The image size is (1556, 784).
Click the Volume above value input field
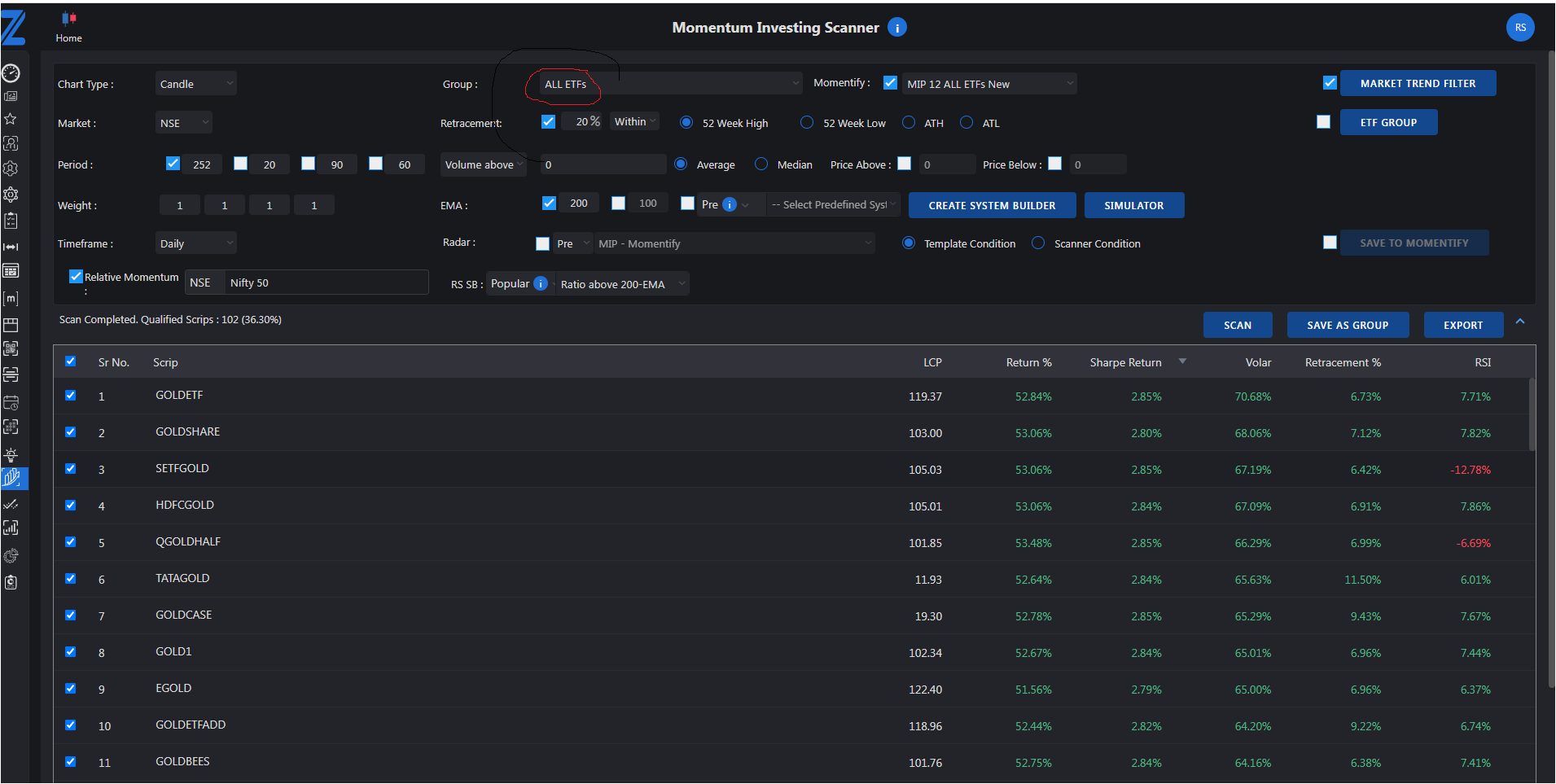pos(603,164)
